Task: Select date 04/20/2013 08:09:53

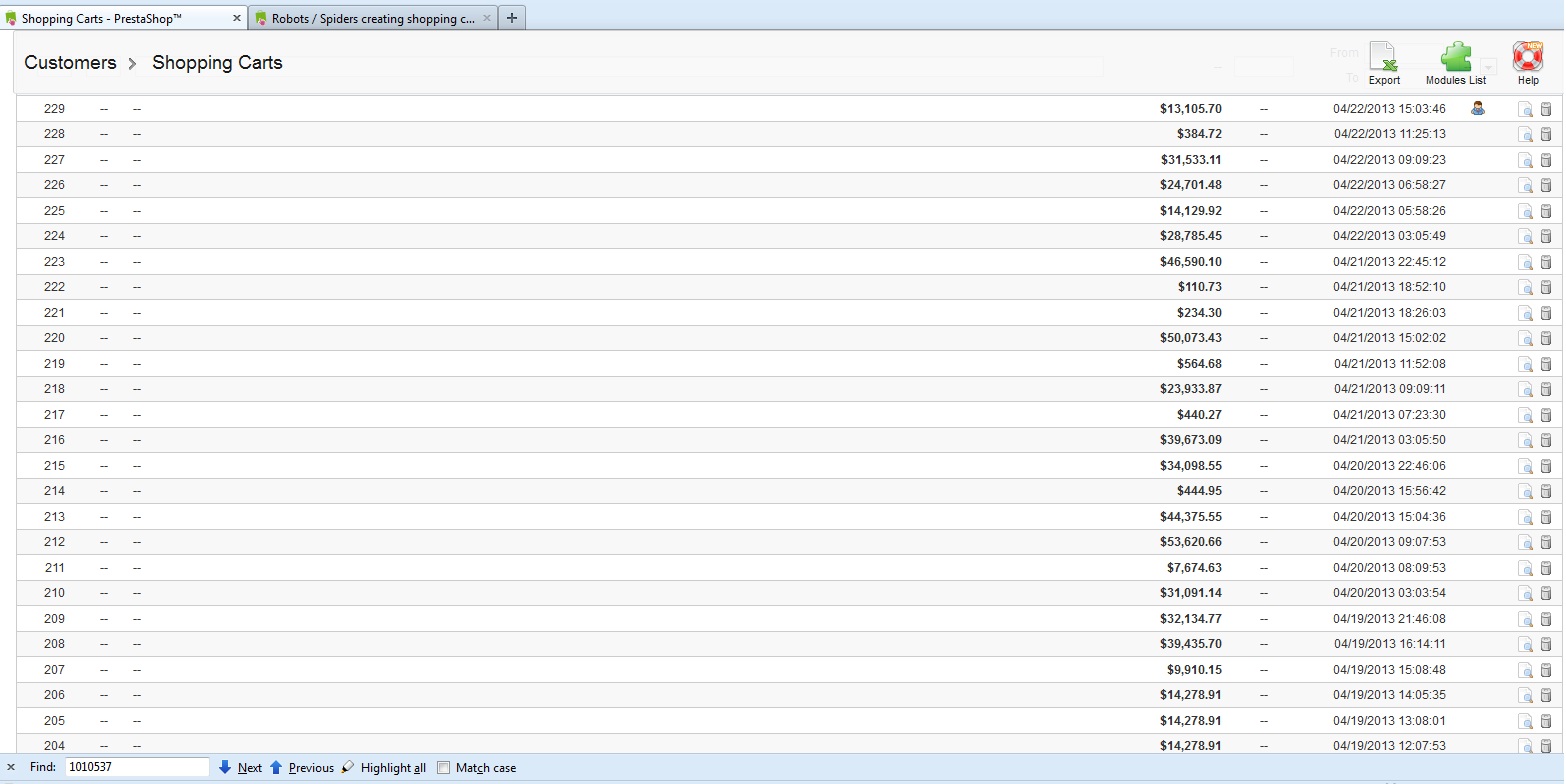Action: coord(1389,567)
